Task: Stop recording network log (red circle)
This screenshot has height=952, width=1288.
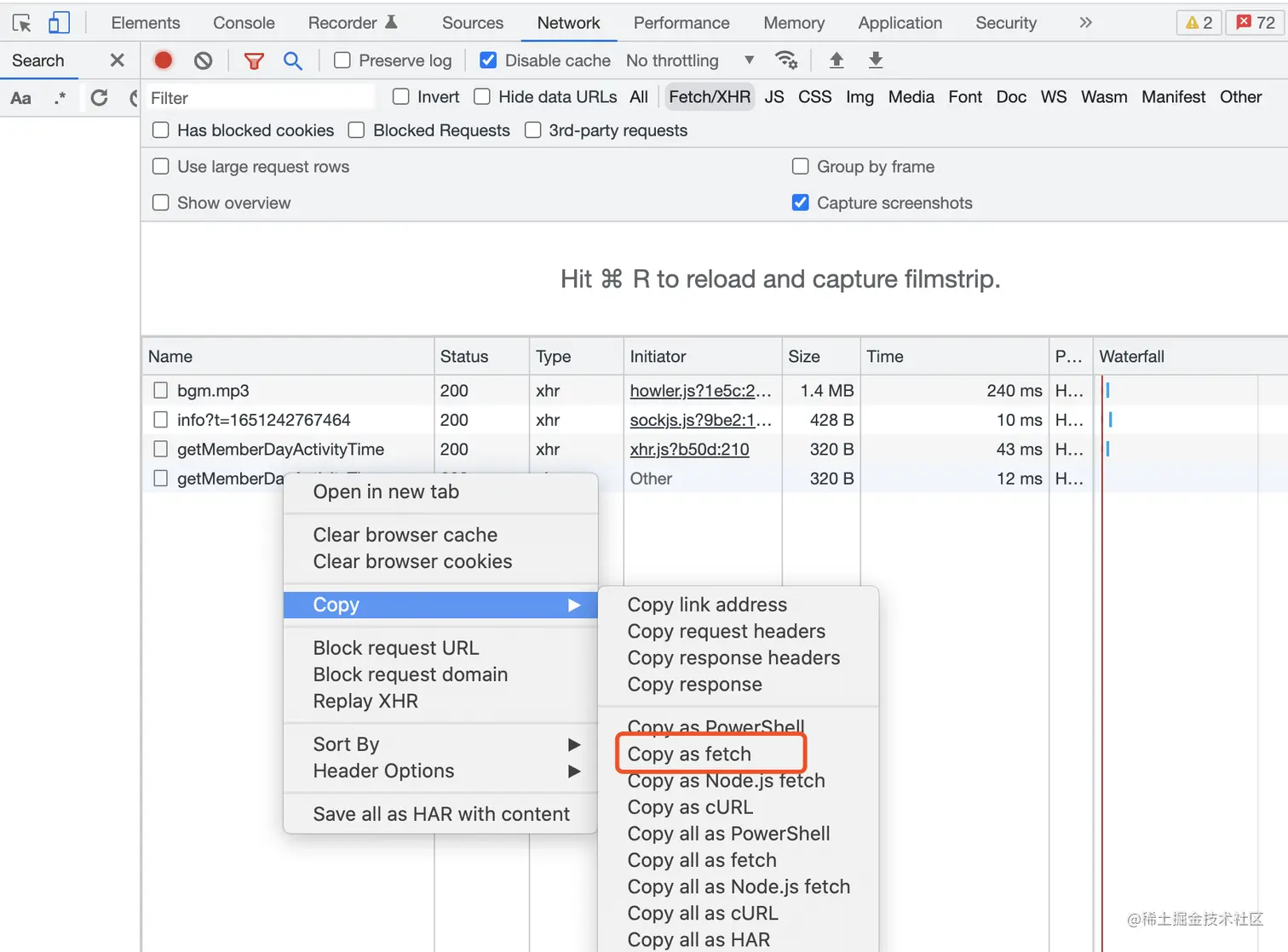Action: point(164,60)
